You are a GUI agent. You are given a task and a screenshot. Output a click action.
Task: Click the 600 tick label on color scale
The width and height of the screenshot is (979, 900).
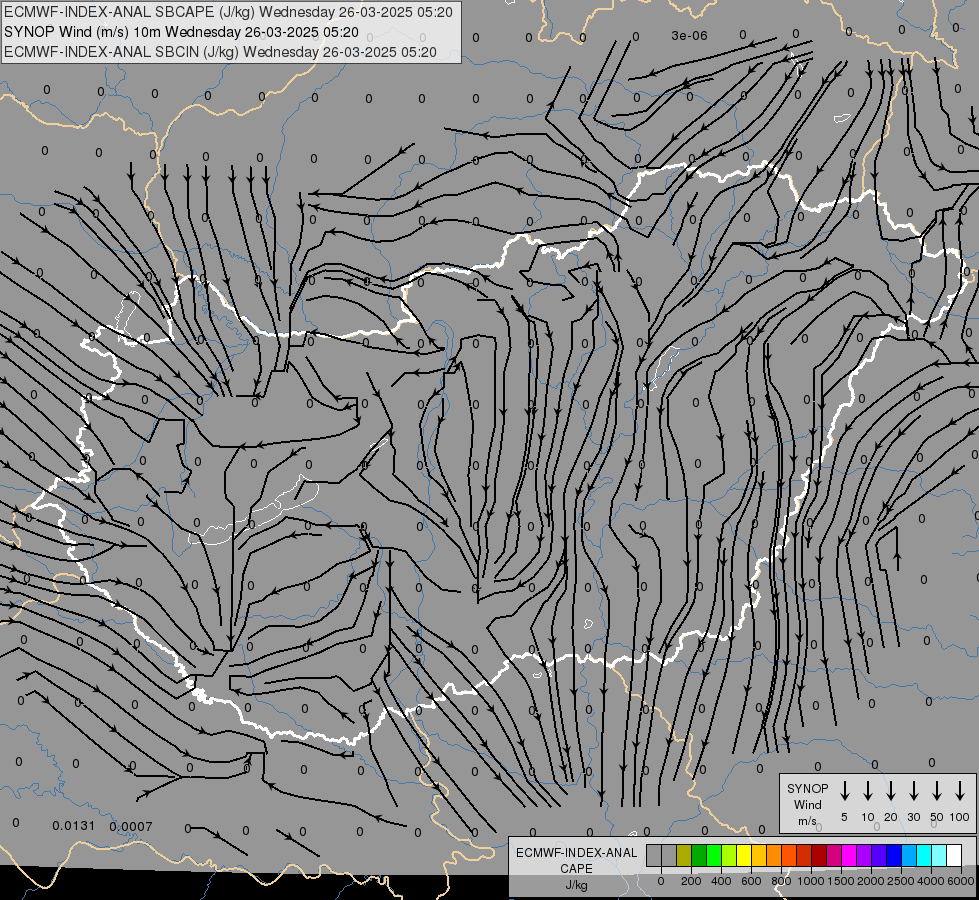(751, 881)
